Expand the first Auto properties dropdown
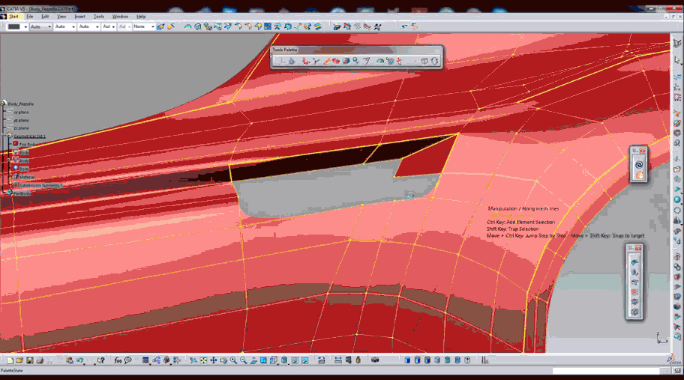Viewport: 684px width, 380px height. pos(41,27)
